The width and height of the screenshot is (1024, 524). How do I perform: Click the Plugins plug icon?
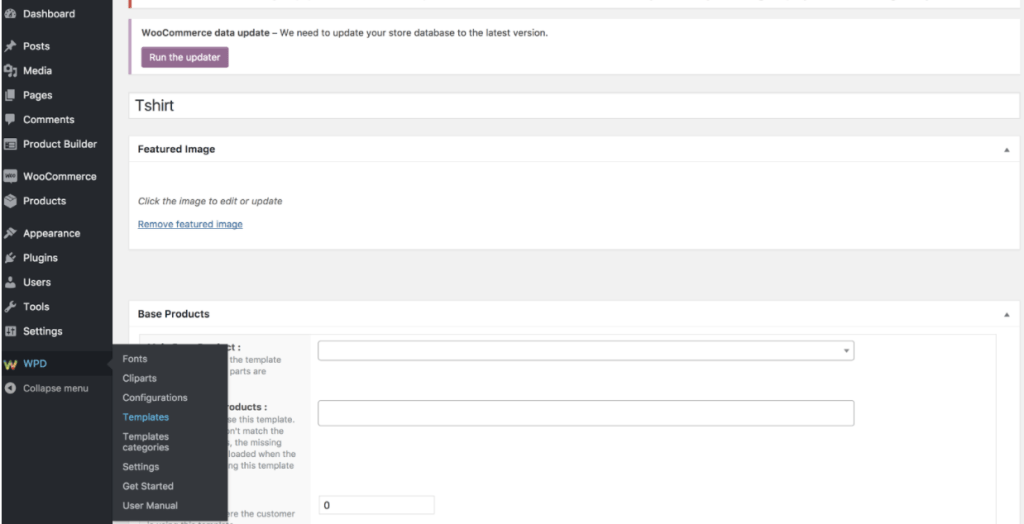pyautogui.click(x=11, y=258)
